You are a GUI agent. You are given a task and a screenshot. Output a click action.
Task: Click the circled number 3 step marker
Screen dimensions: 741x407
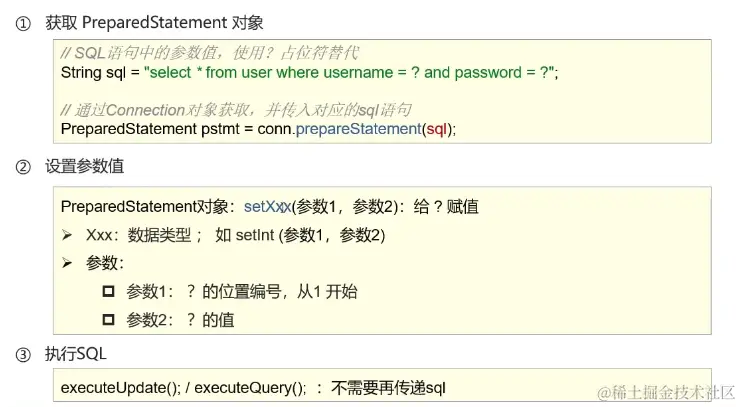click(x=23, y=355)
